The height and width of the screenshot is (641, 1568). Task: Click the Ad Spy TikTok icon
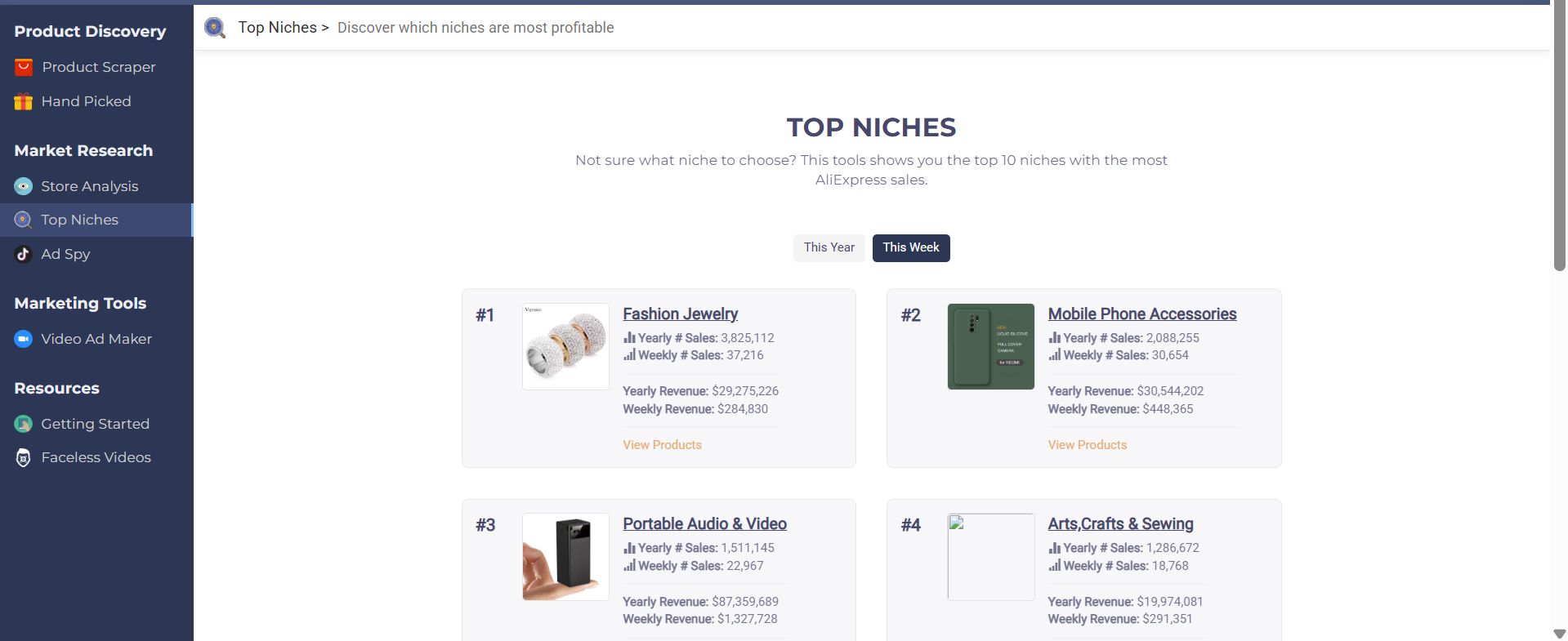point(24,254)
